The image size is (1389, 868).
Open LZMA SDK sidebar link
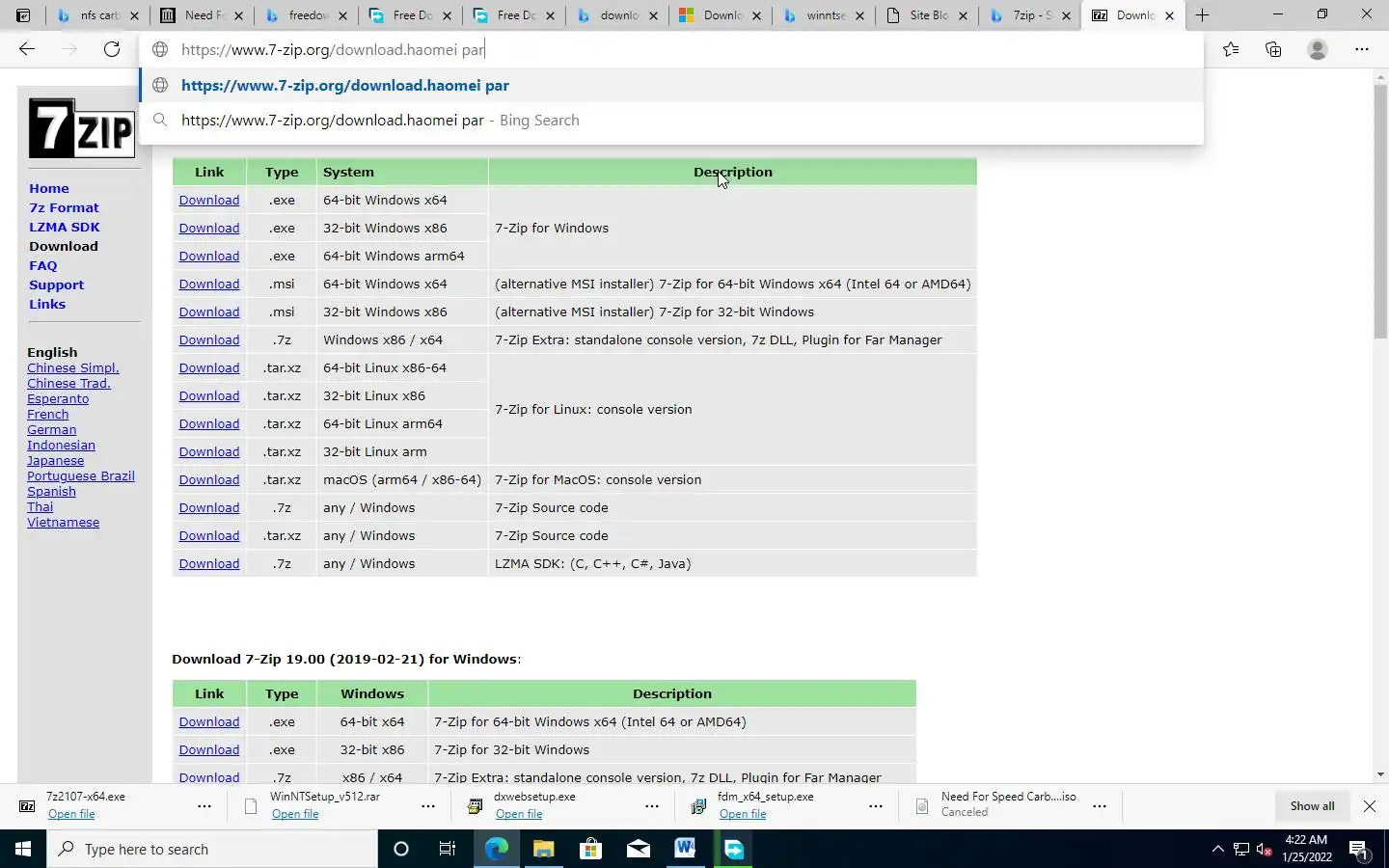[65, 227]
